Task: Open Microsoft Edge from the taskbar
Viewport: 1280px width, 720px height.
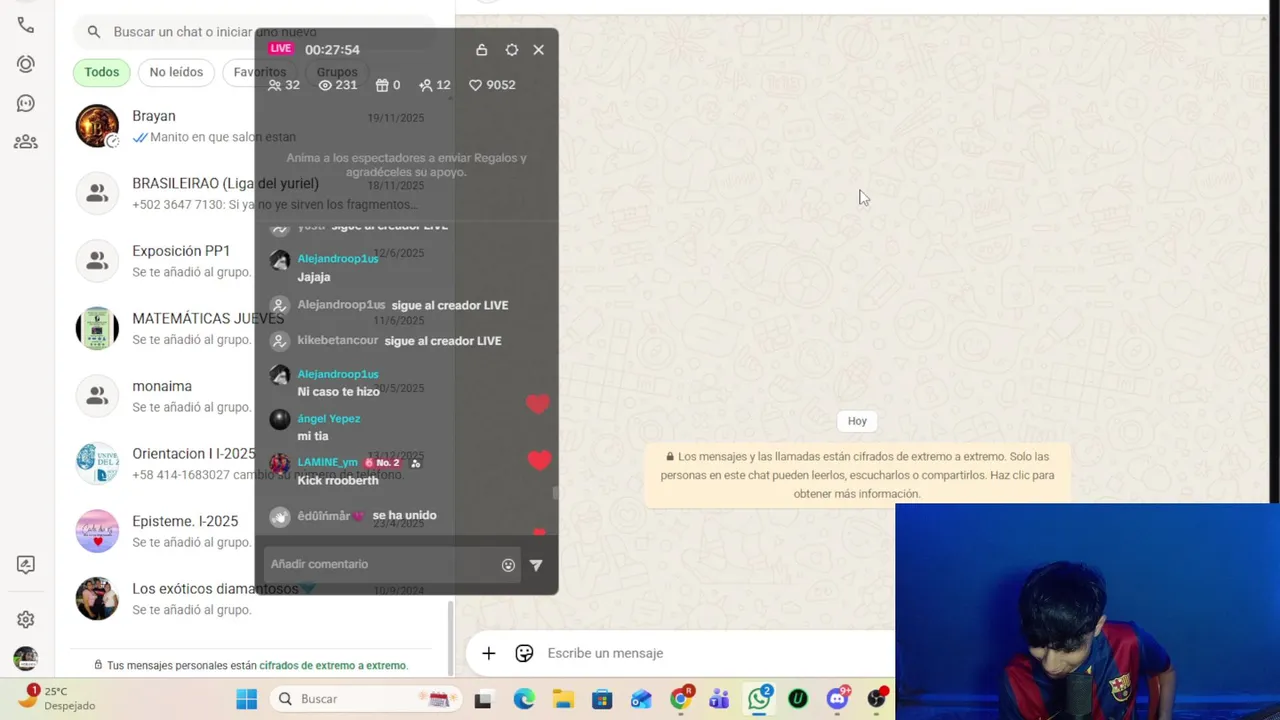Action: point(524,699)
